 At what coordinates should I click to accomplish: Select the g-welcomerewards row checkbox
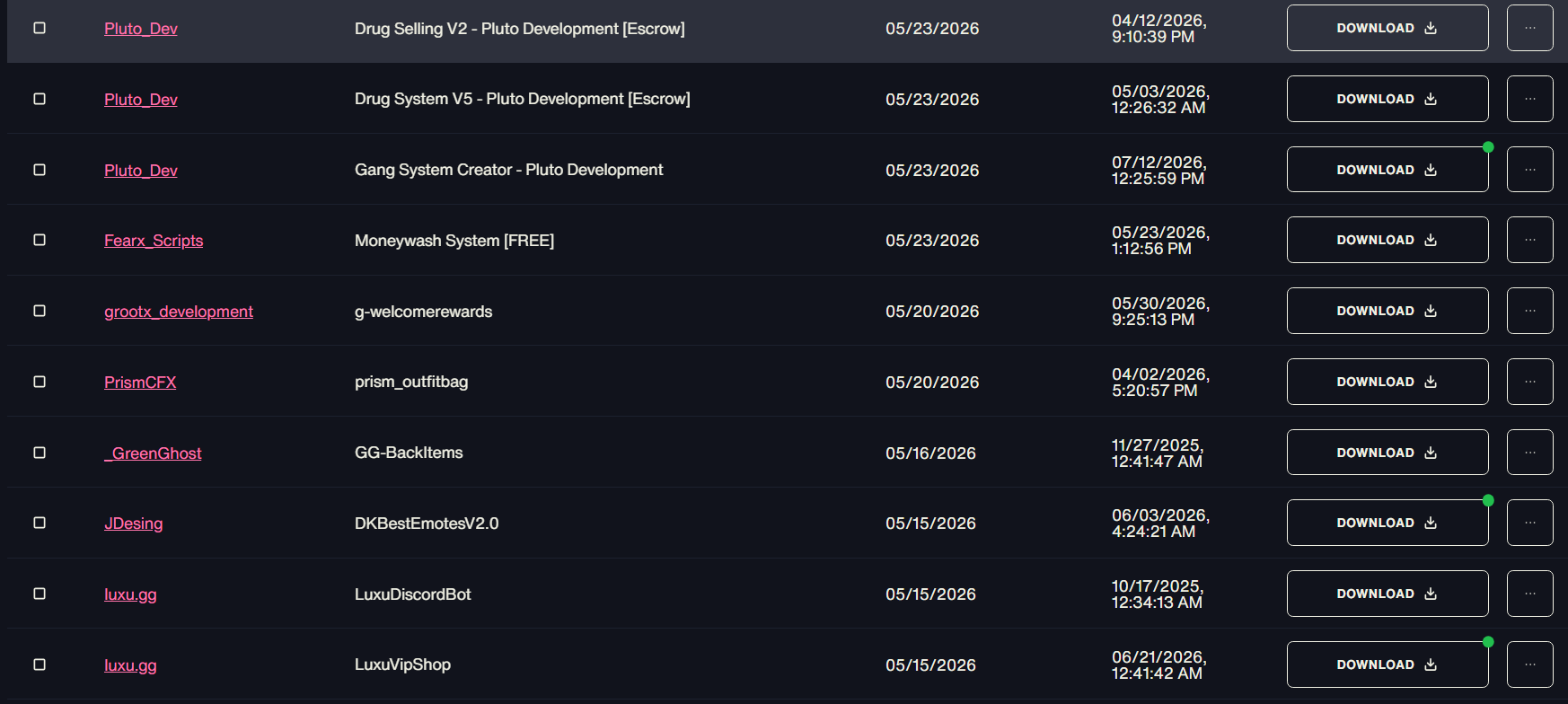coord(40,311)
